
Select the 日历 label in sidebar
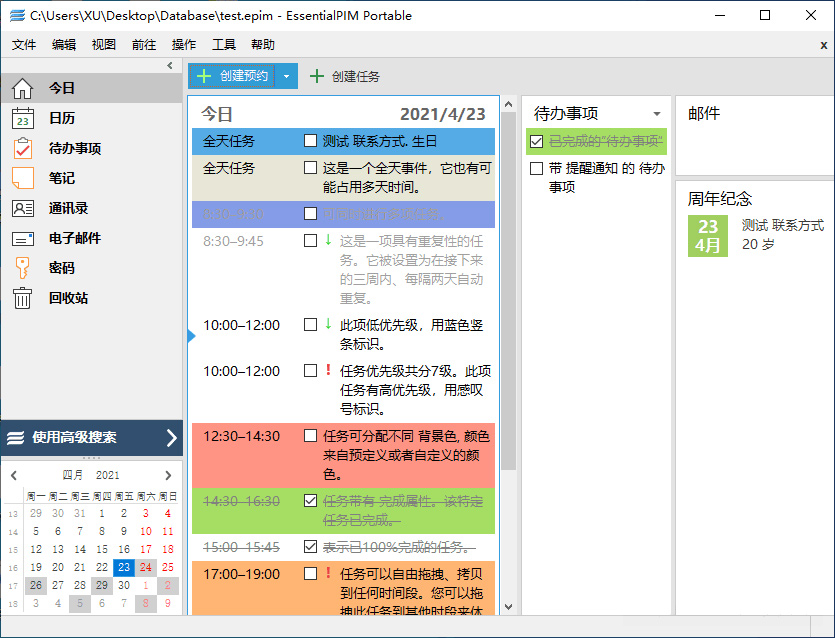[x=62, y=118]
